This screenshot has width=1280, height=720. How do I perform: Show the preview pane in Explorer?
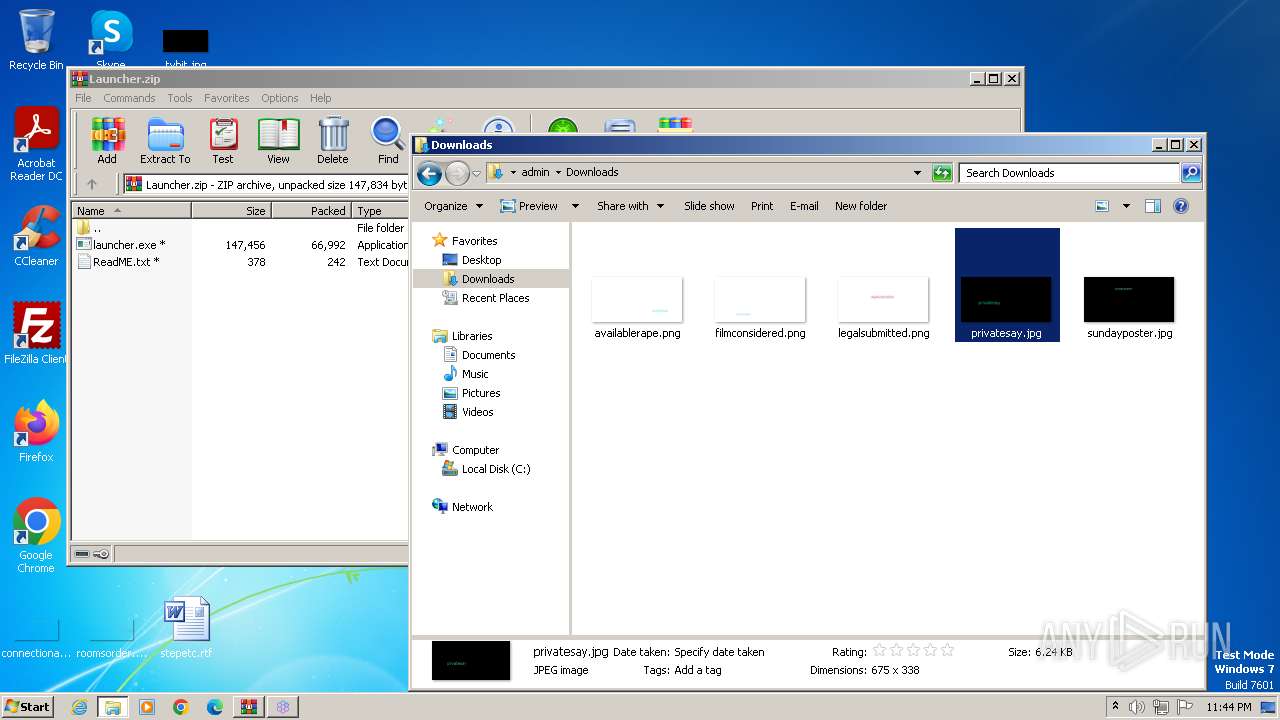(1152, 206)
